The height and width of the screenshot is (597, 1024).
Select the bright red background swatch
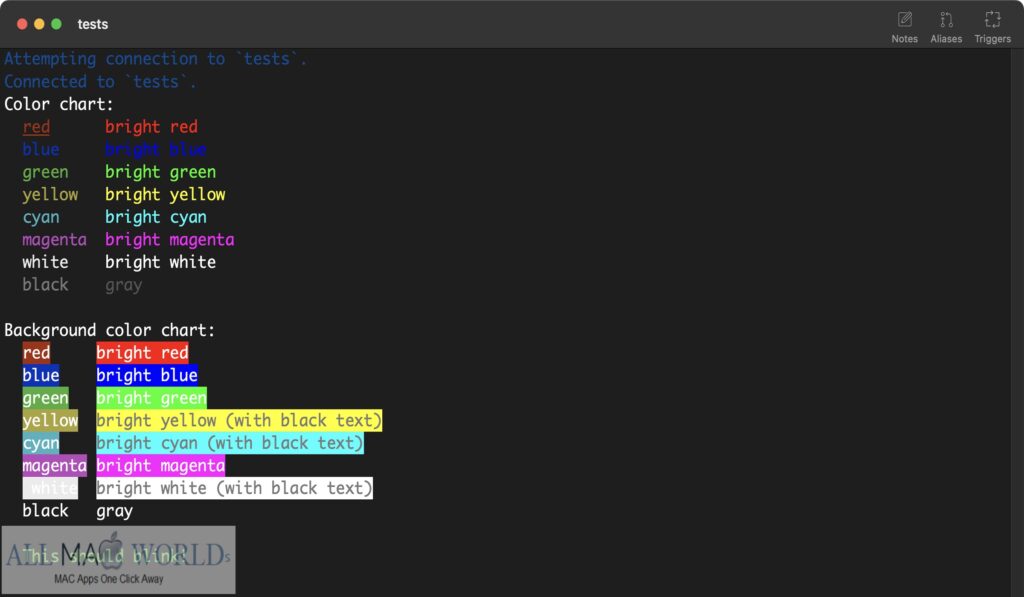[x=142, y=352]
